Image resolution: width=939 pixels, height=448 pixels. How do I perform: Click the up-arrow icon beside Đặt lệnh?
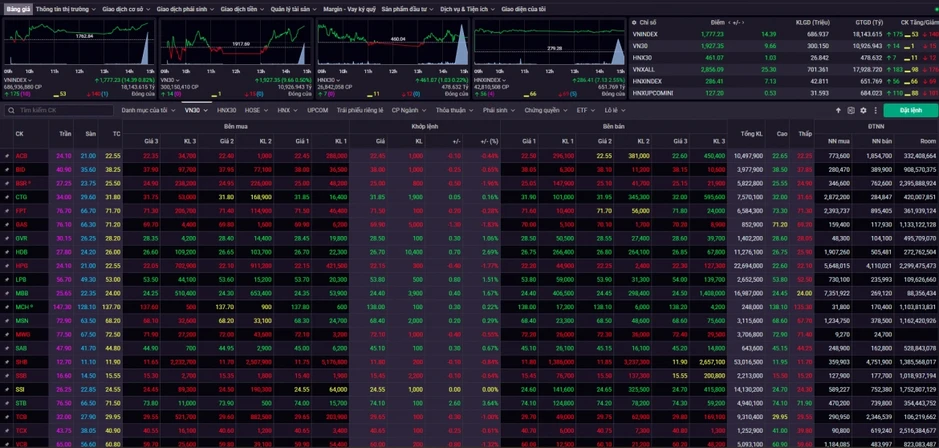click(838, 111)
